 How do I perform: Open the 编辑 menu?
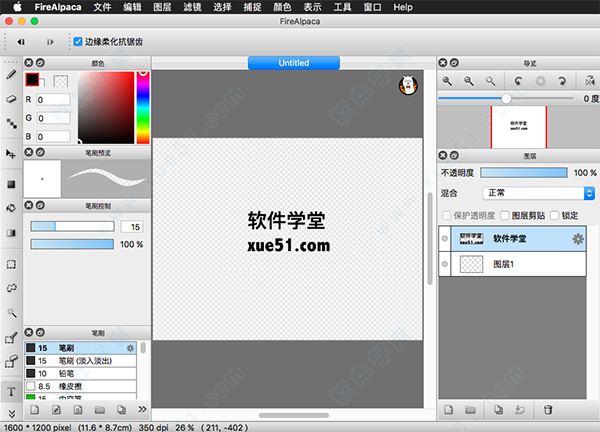(x=132, y=7)
